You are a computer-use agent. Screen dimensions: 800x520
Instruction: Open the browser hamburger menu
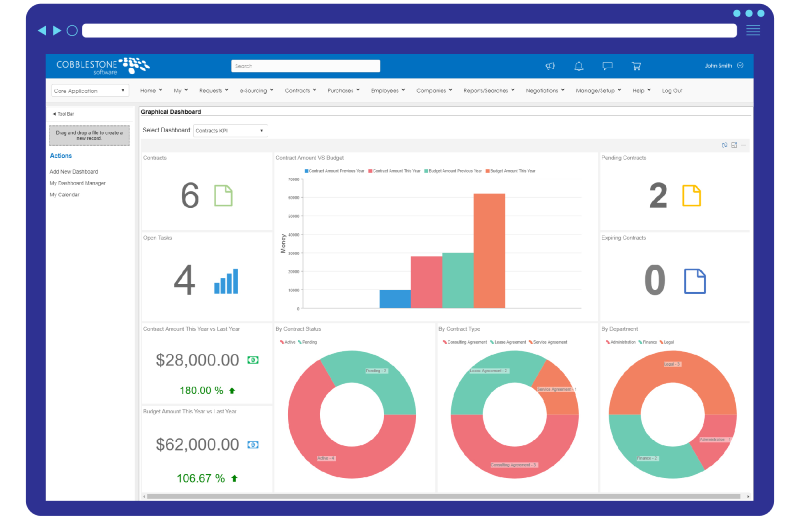753,30
